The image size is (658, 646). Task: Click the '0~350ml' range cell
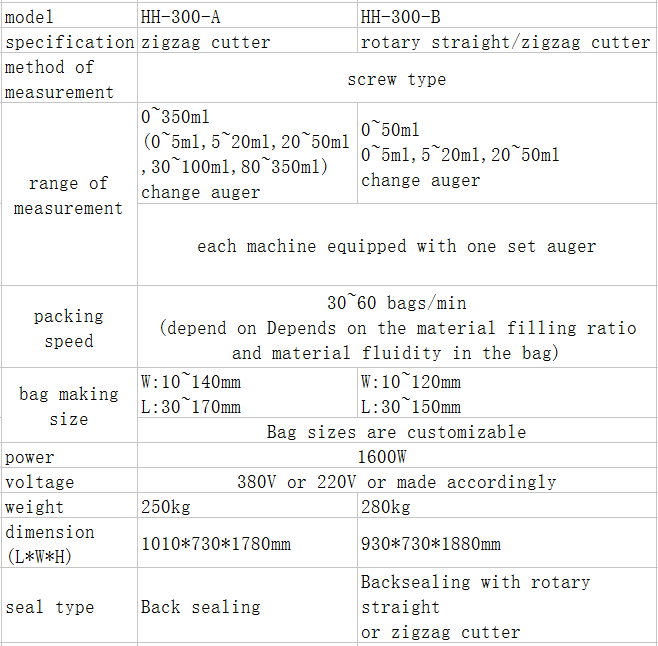pos(246,154)
